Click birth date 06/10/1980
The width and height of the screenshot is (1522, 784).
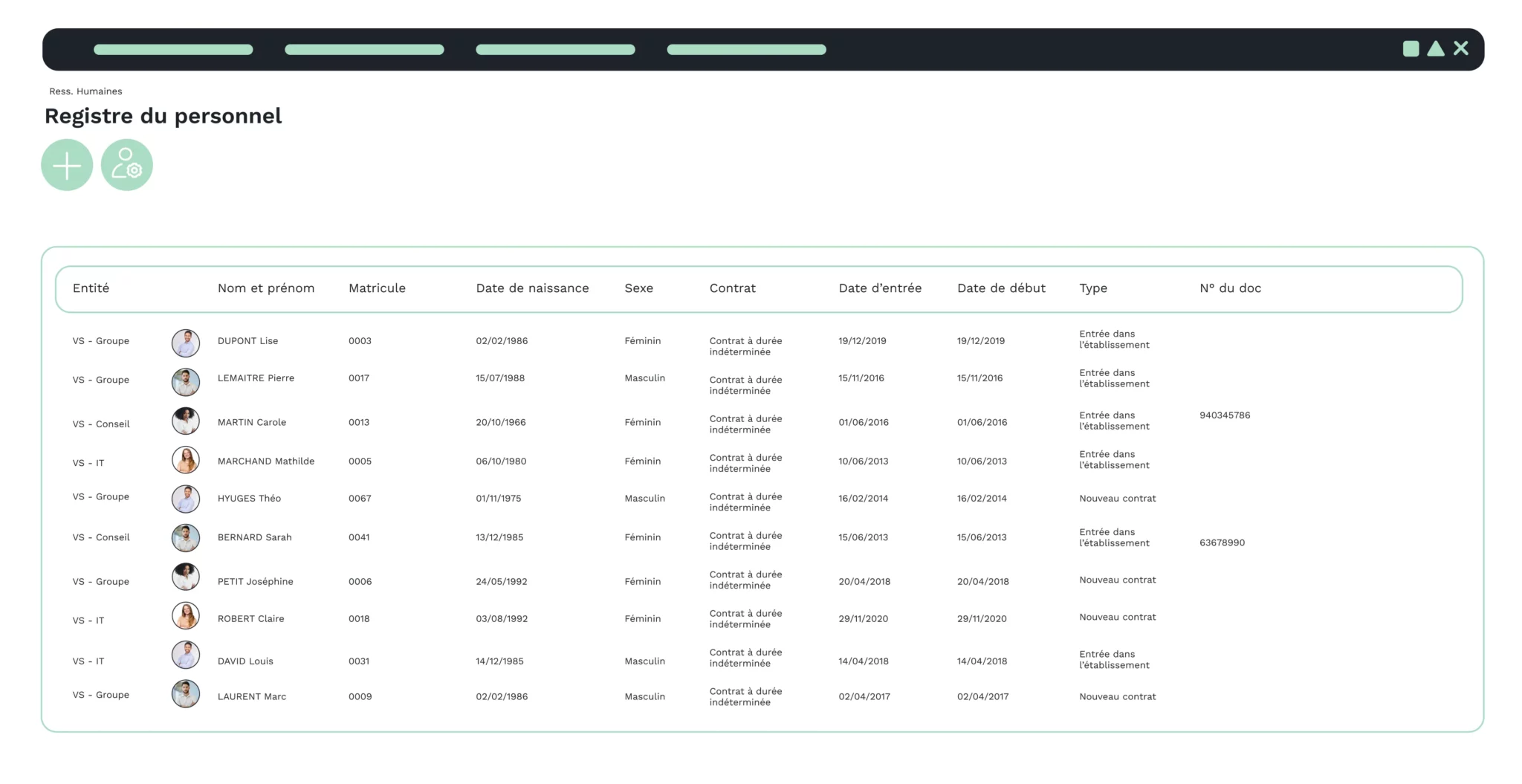click(501, 461)
